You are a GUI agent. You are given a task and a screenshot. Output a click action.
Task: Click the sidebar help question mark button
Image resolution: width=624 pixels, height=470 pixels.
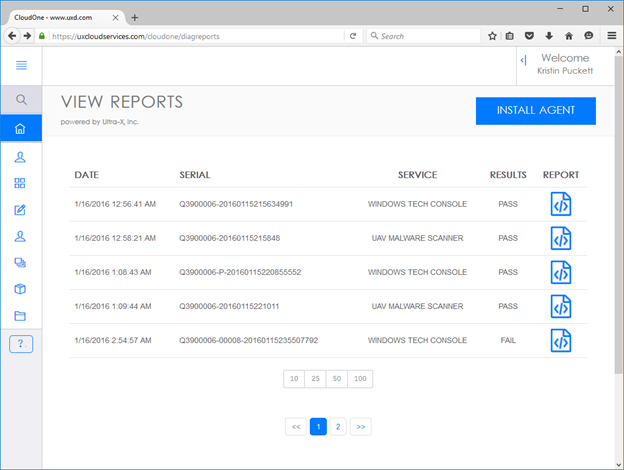pyautogui.click(x=21, y=344)
